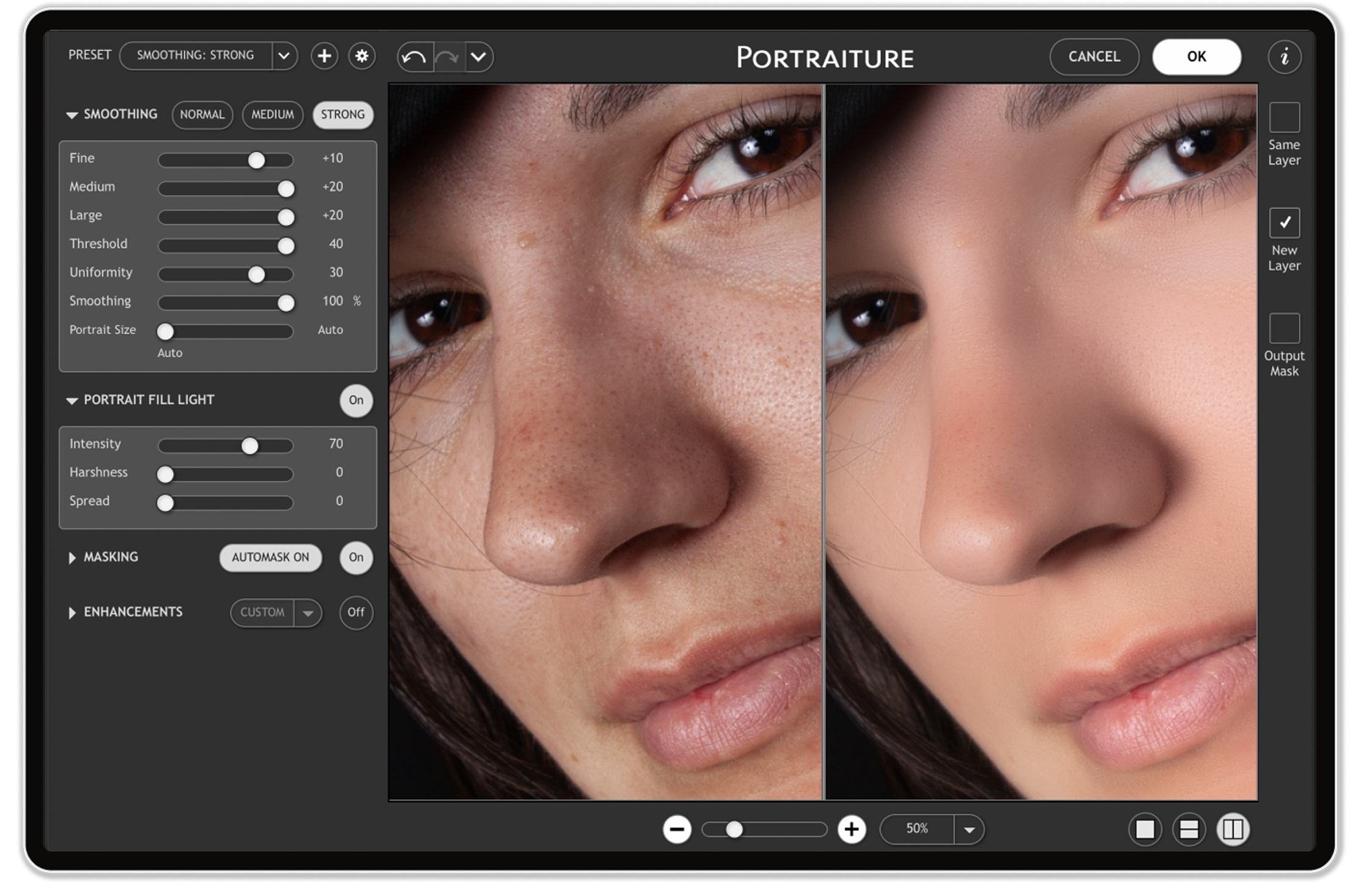
Task: Expand the Masking section
Action: click(72, 558)
